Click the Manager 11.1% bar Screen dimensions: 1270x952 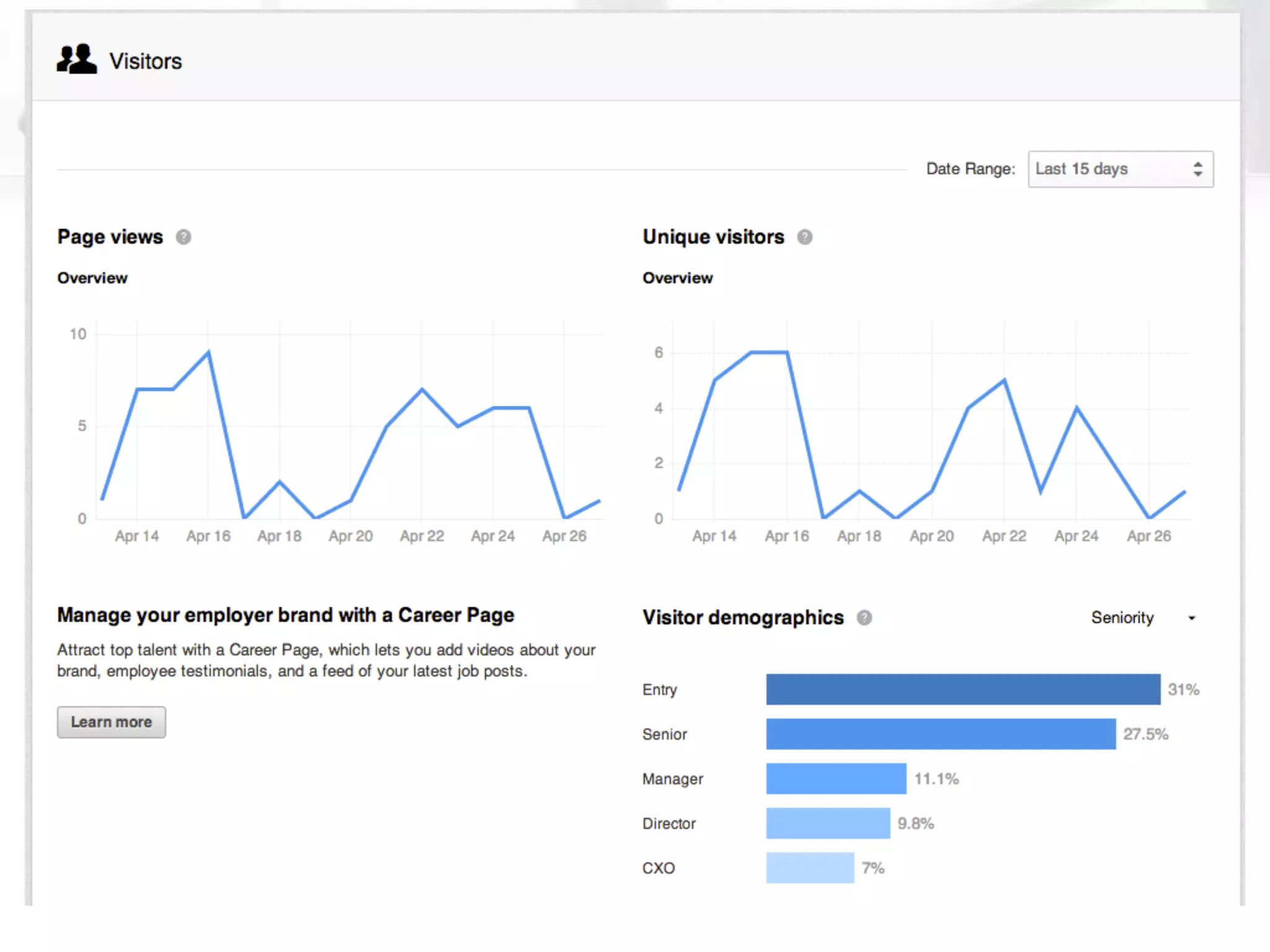pyautogui.click(x=836, y=778)
